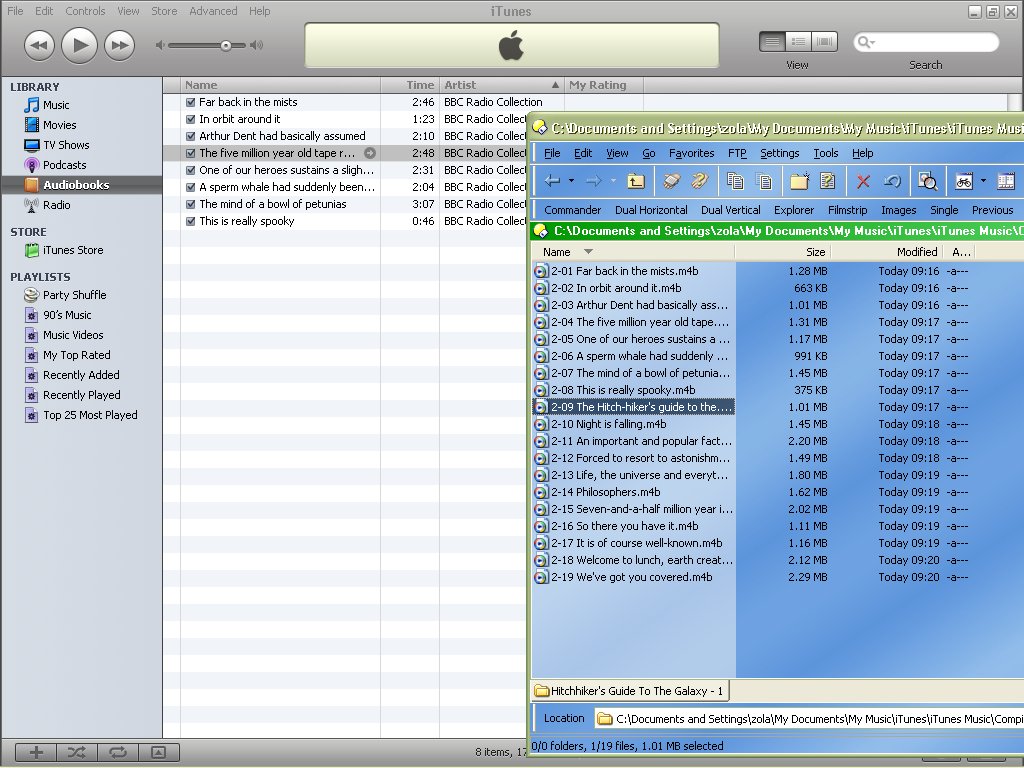Click the undo arrow icon
Viewport: 1024px width, 768px height.
pyautogui.click(x=892, y=181)
